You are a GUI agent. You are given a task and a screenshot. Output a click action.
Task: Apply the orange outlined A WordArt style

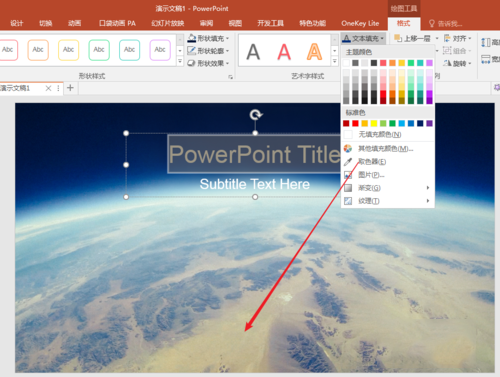pos(314,52)
